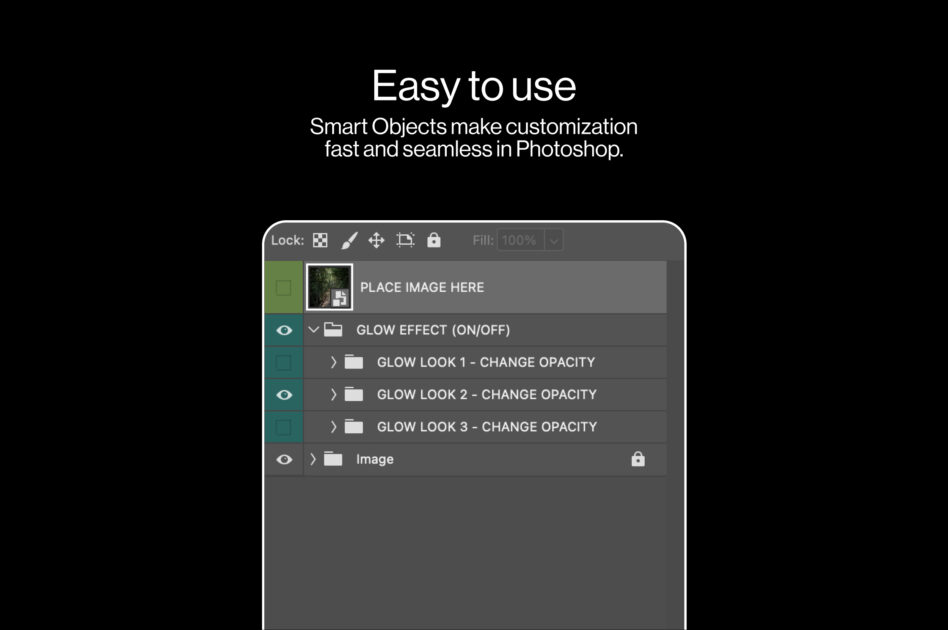The height and width of the screenshot is (630, 948).
Task: Click the GLOW LOOK 3 folder icon
Action: (x=354, y=427)
